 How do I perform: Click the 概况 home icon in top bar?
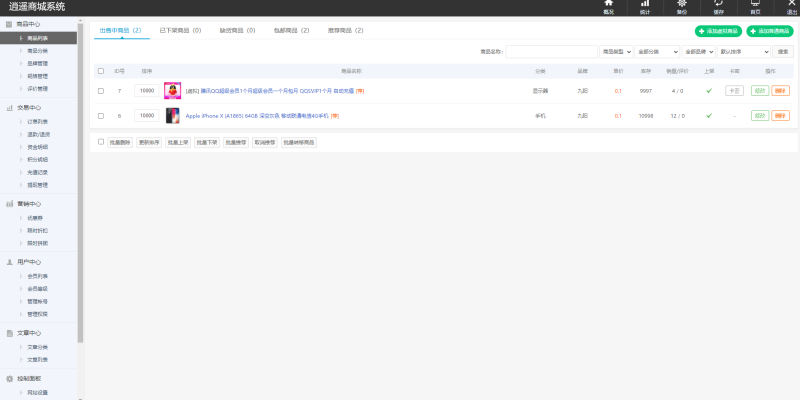click(608, 5)
